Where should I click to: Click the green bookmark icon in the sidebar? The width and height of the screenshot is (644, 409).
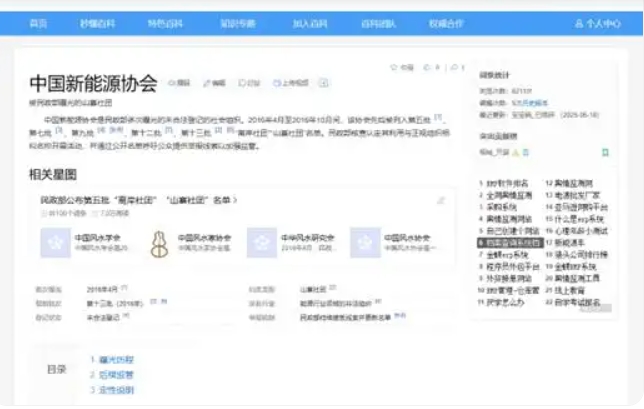click(x=605, y=152)
